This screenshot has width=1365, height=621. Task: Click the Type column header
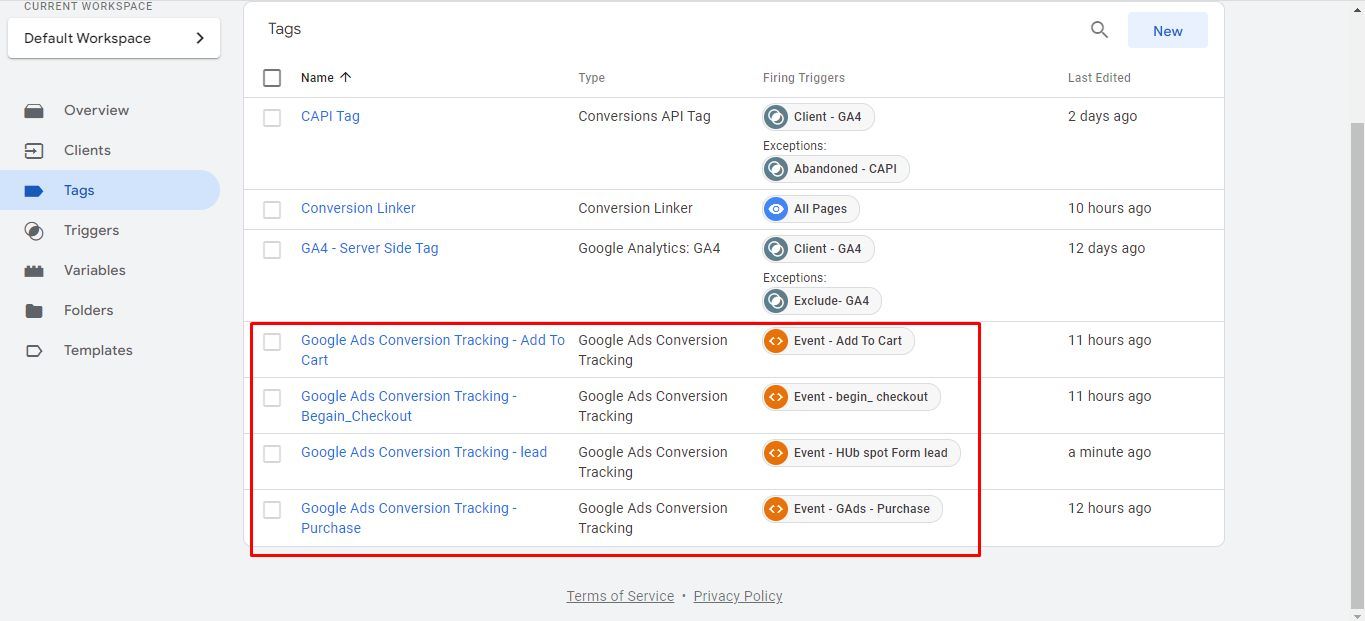[x=591, y=78]
